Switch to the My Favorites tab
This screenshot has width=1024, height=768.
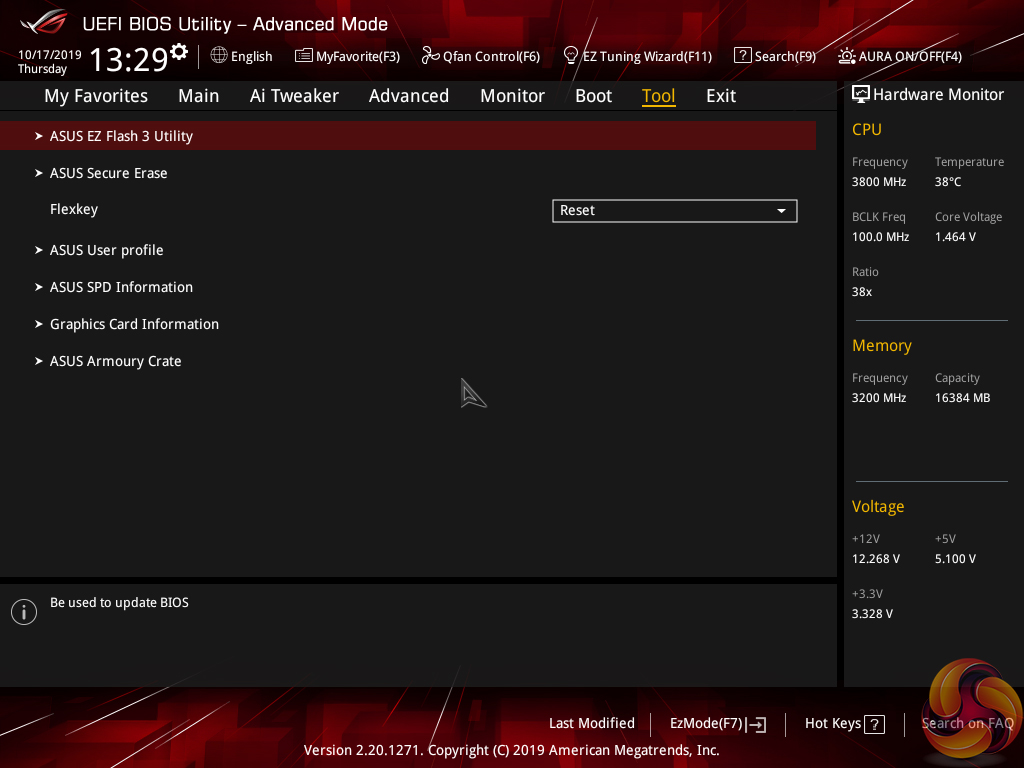96,96
